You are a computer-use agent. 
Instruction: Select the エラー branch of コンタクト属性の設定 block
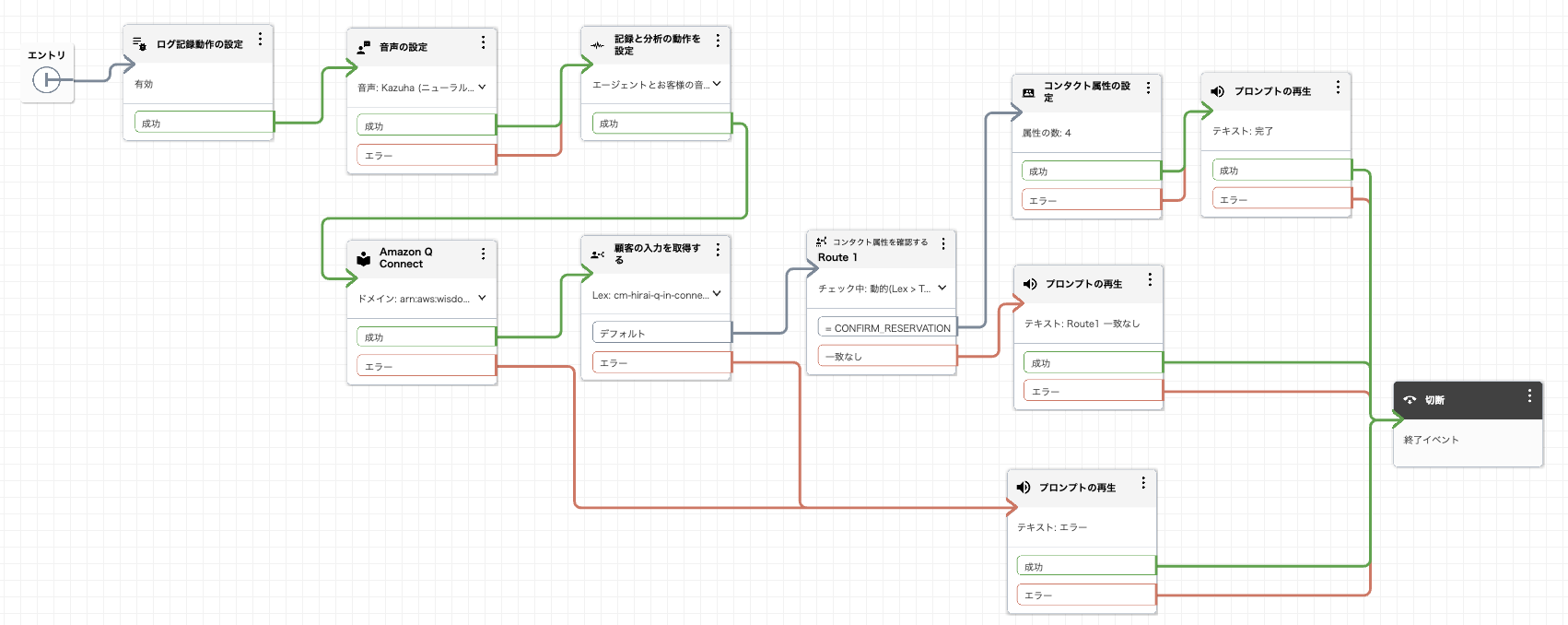1091,200
